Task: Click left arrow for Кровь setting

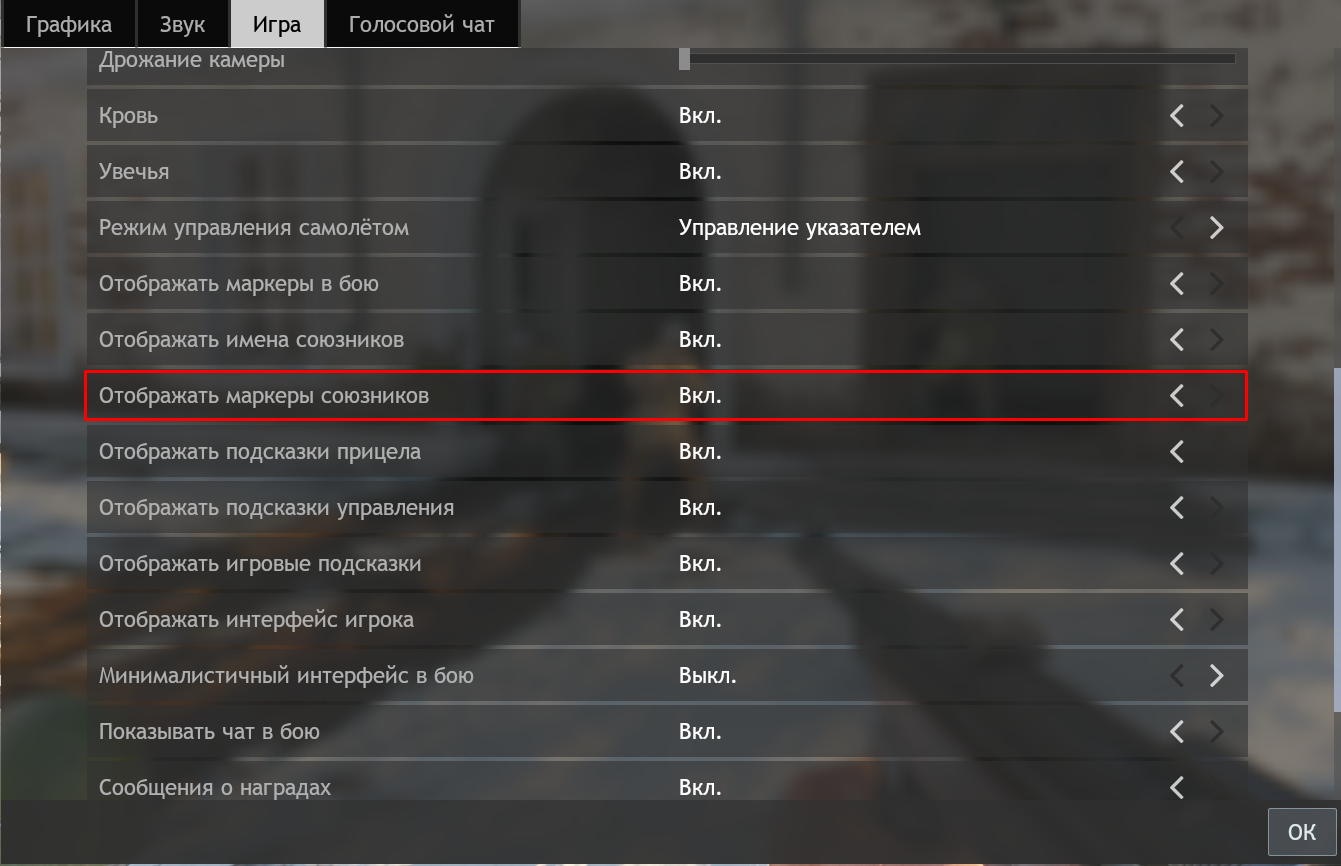Action: coord(1177,116)
